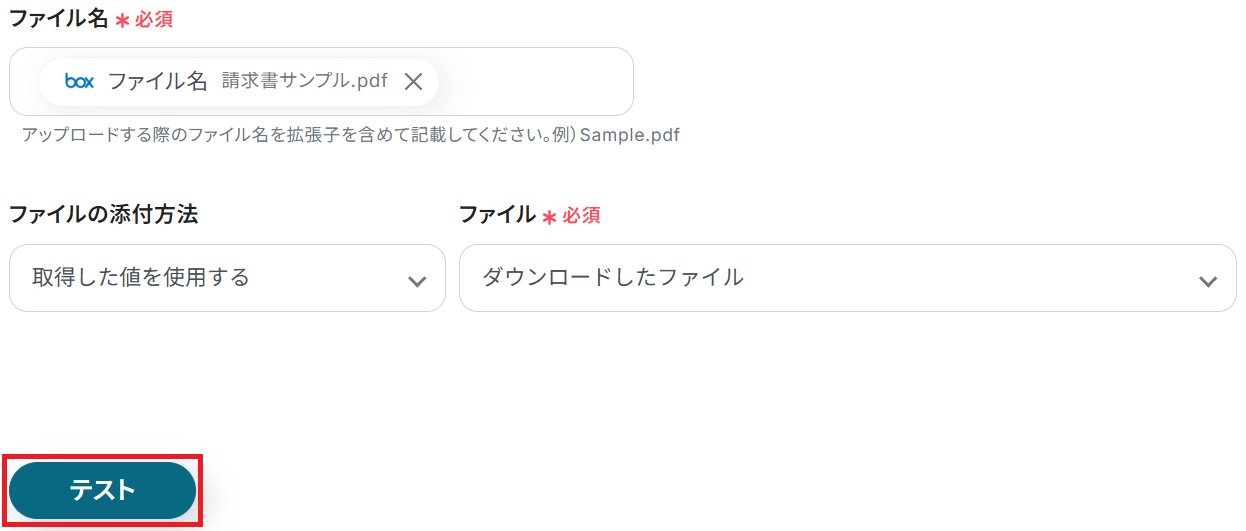
Task: Click the chevron of 取得した値を使用する dropdown
Action: point(418,281)
